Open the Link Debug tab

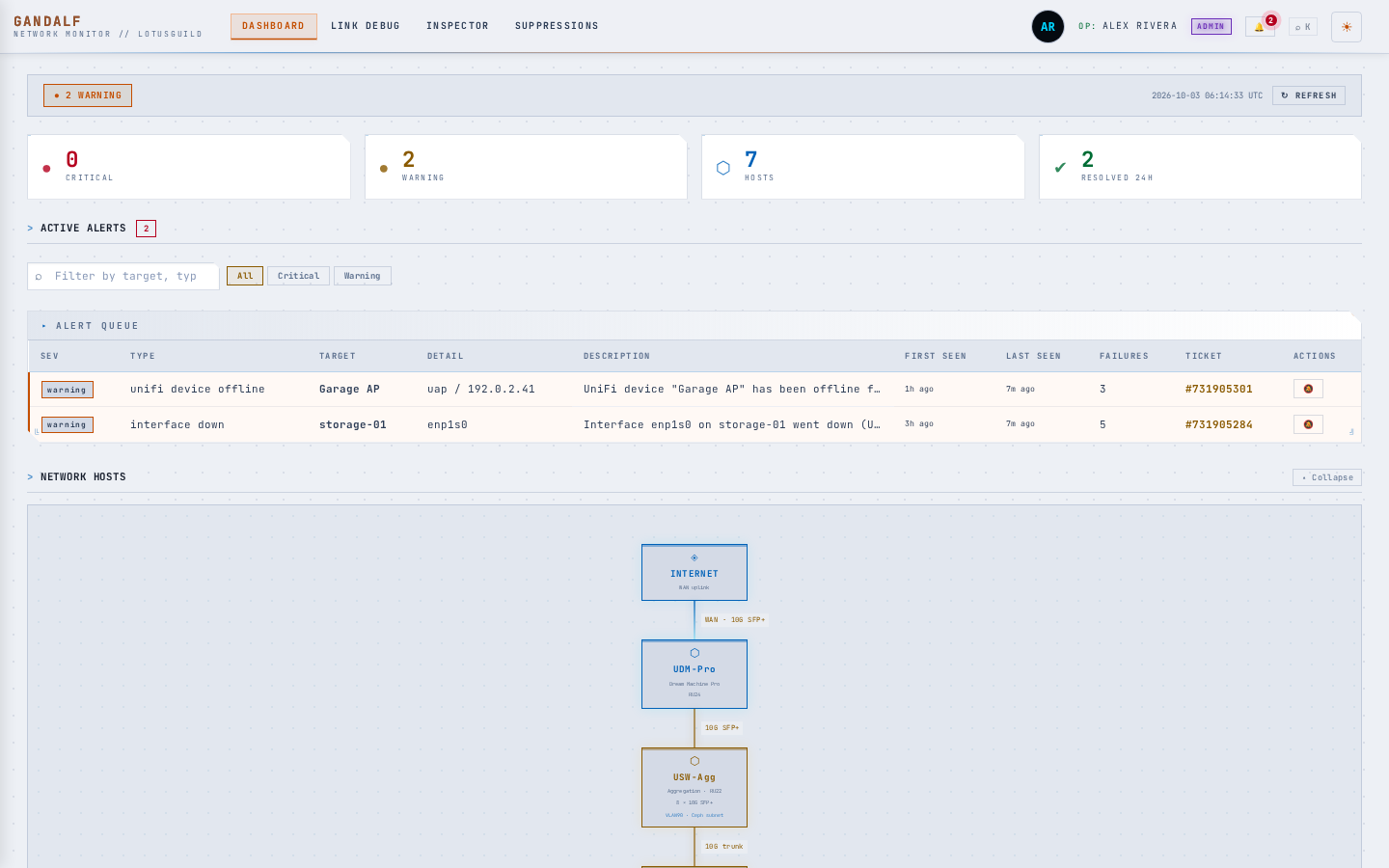[x=366, y=26]
